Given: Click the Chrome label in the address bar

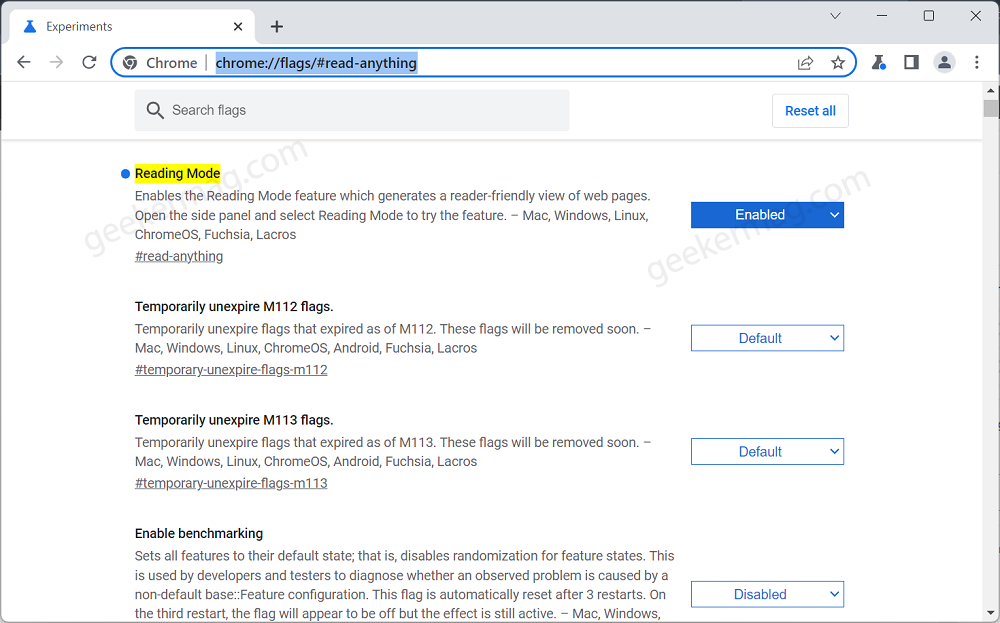Looking at the screenshot, I should [x=172, y=62].
